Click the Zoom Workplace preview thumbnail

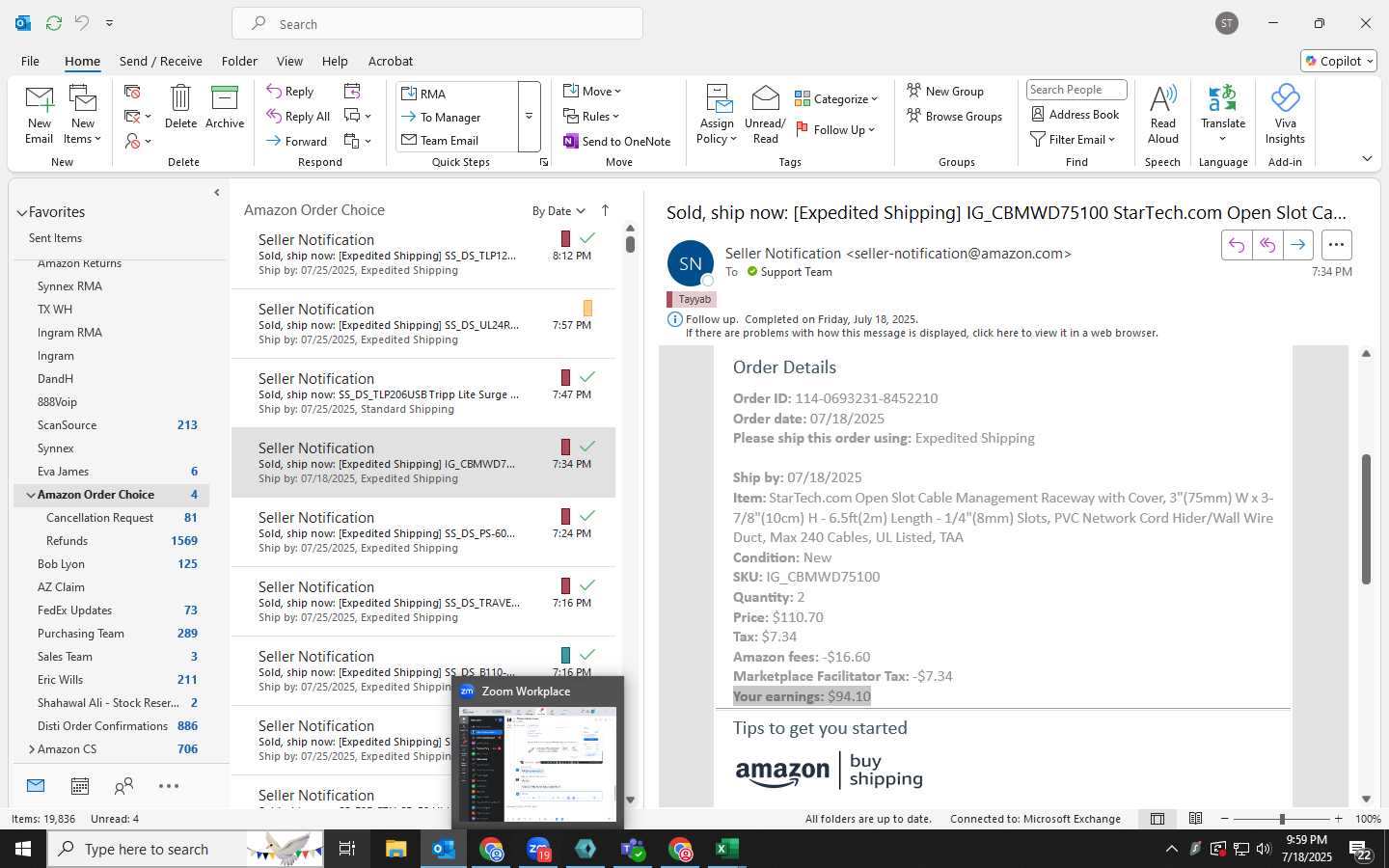click(537, 765)
